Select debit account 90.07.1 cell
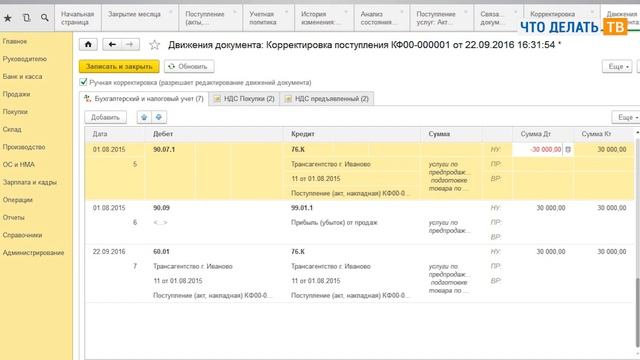 164,150
